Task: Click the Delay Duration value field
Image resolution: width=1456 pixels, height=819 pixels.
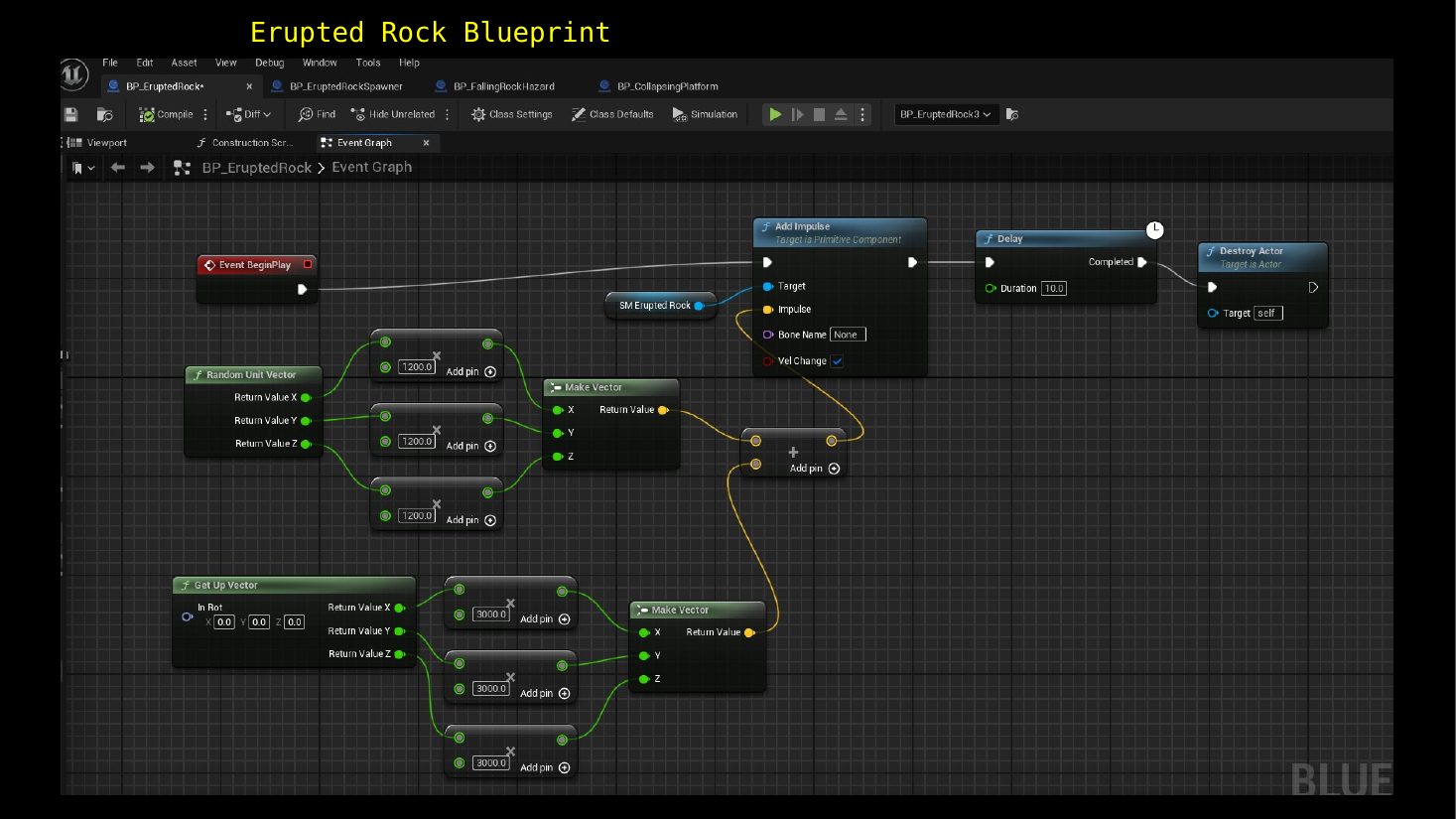Action: click(x=1054, y=289)
